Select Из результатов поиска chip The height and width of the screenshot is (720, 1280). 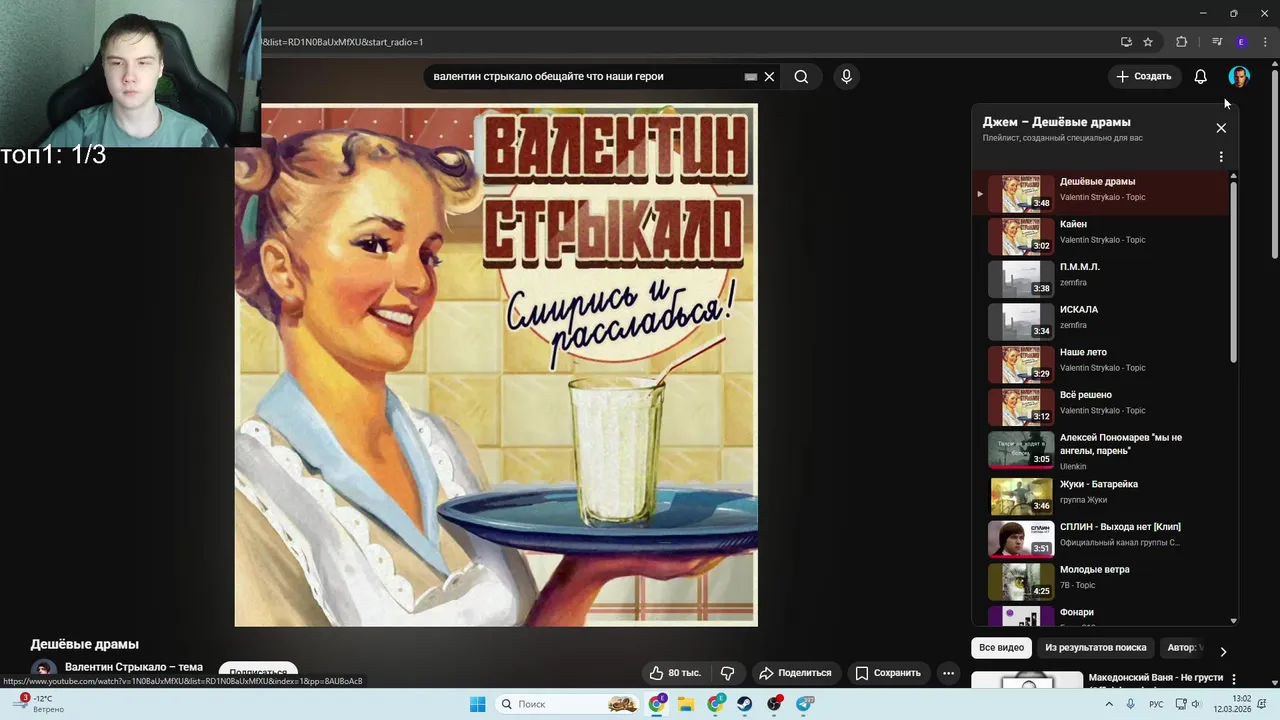click(x=1096, y=648)
